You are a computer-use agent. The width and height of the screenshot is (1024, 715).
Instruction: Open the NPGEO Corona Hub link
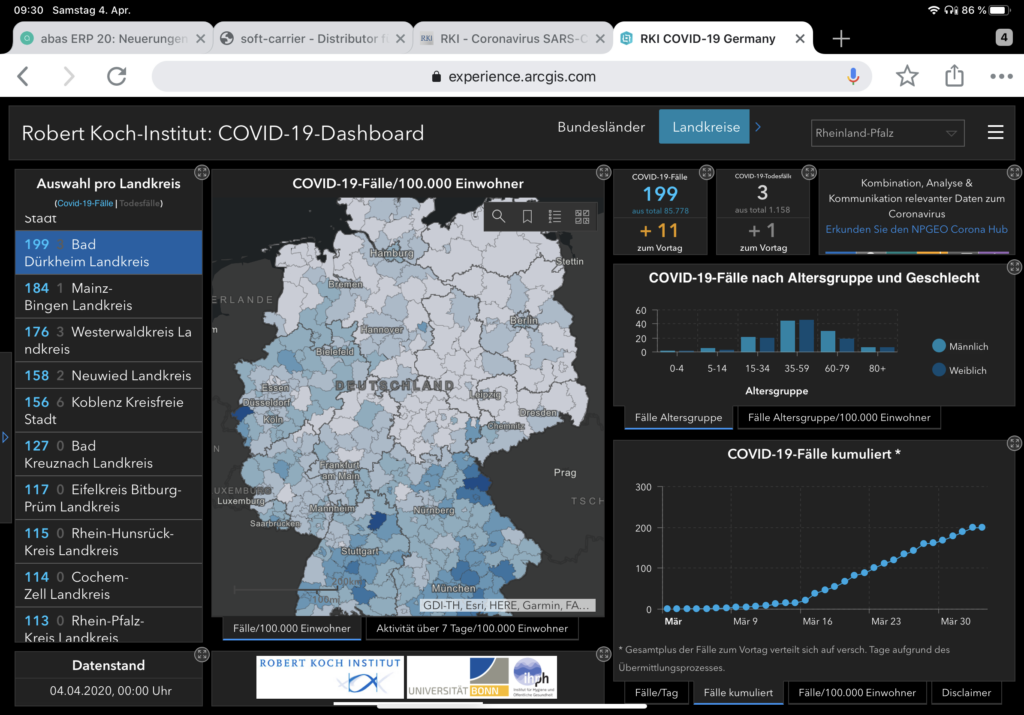(916, 229)
